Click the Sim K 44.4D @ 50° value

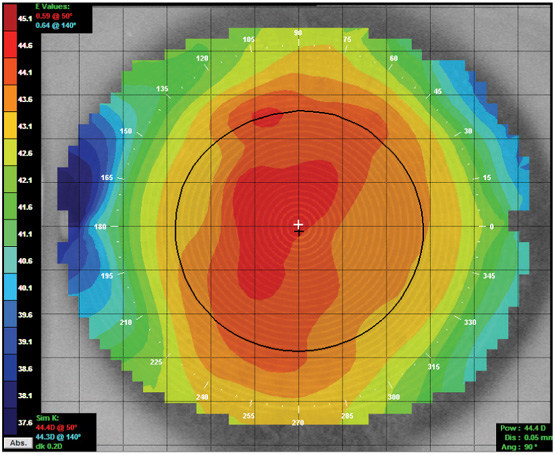pyautogui.click(x=56, y=427)
